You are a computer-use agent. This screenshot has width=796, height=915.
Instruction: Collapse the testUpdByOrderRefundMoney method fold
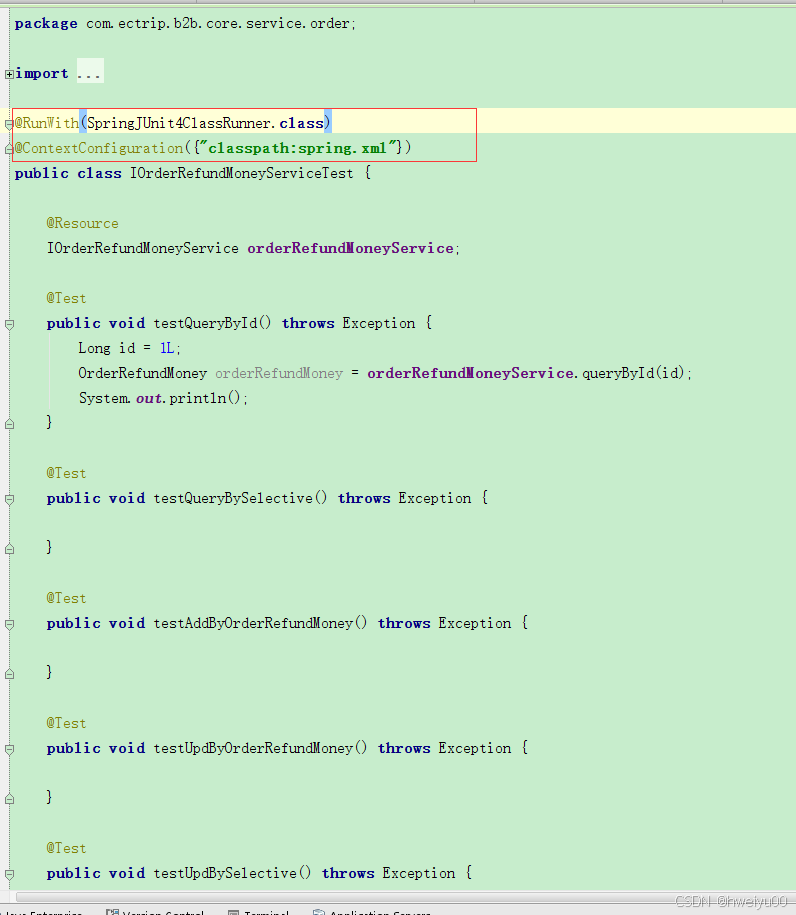pos(9,749)
